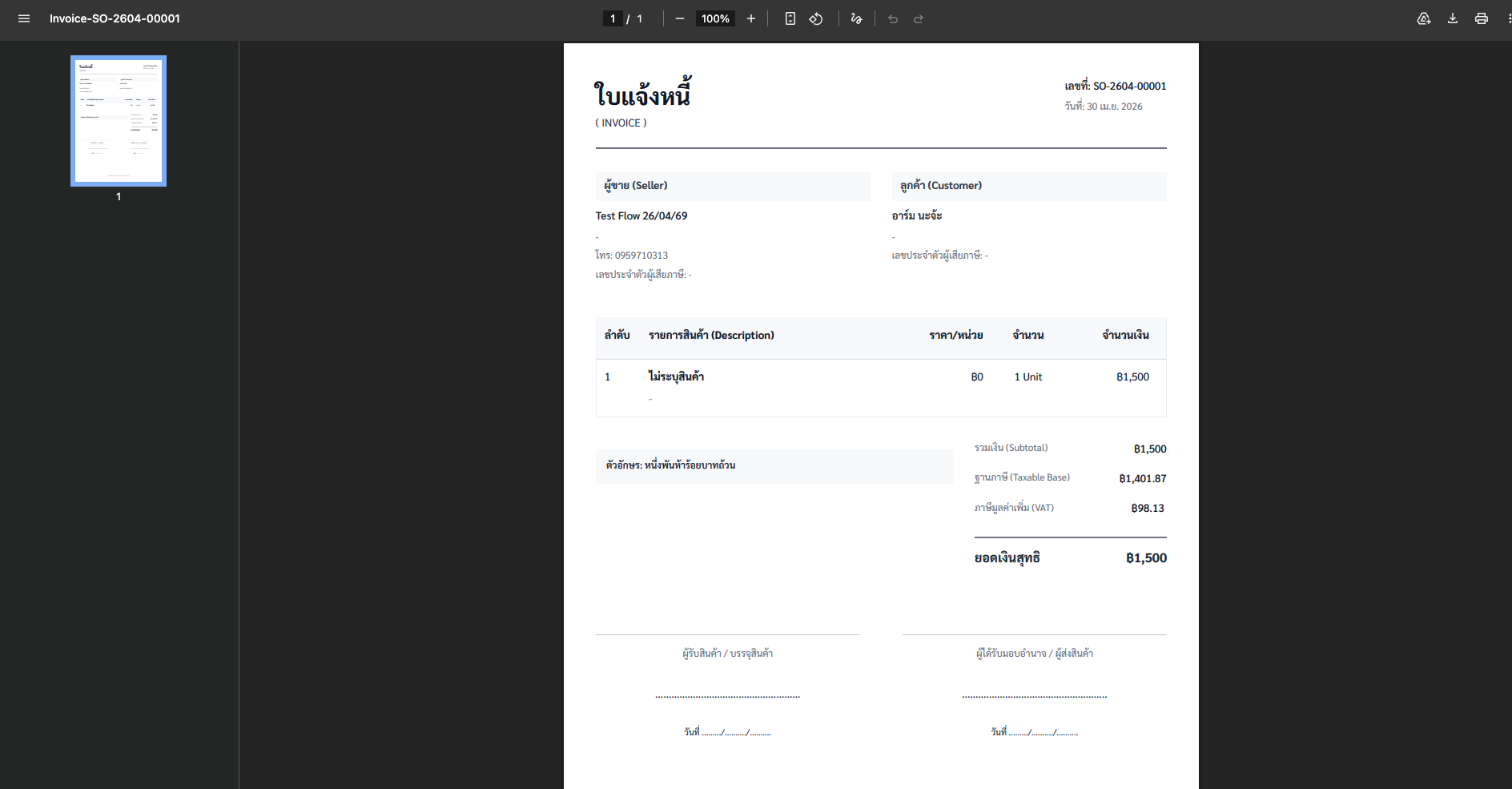Click the unit price ฿0 cell
This screenshot has height=789, width=1512.
(977, 376)
